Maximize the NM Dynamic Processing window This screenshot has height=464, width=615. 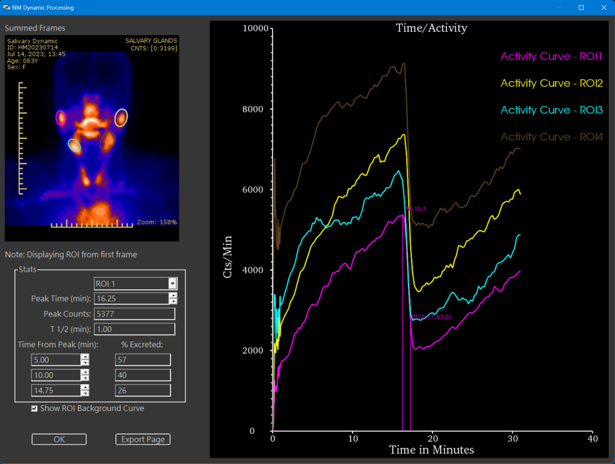[581, 7]
